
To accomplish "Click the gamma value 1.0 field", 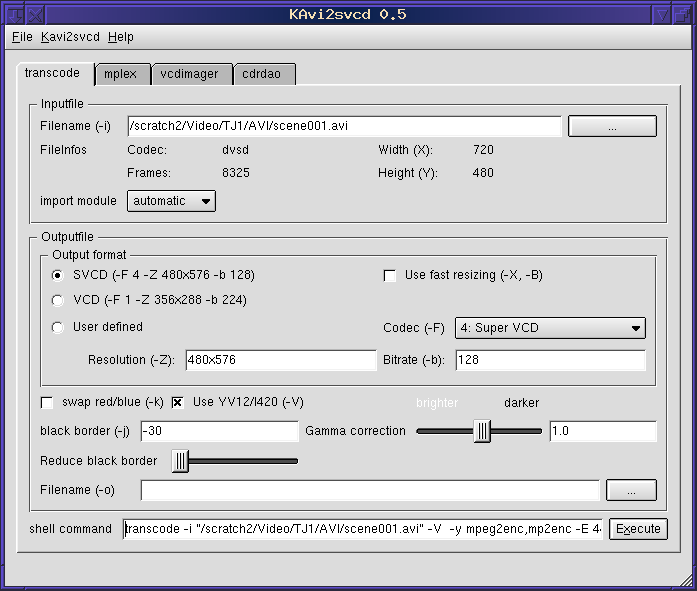I will (x=603, y=431).
